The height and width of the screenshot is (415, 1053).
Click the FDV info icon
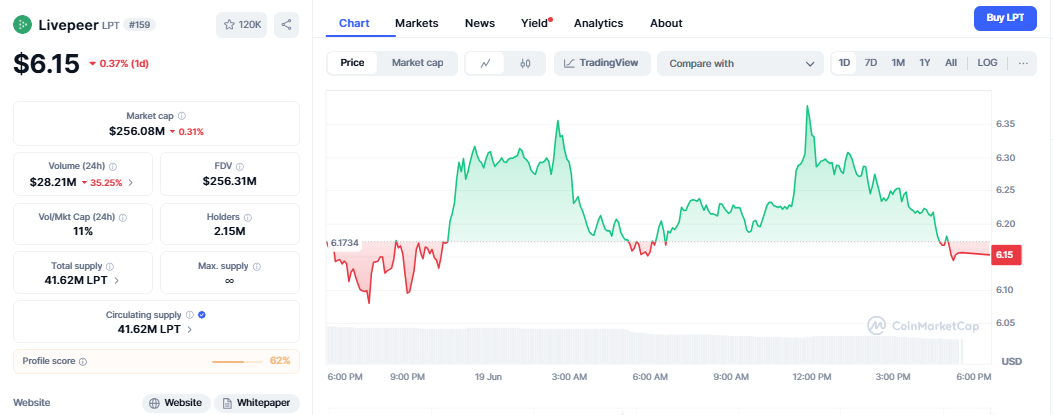coord(240,167)
